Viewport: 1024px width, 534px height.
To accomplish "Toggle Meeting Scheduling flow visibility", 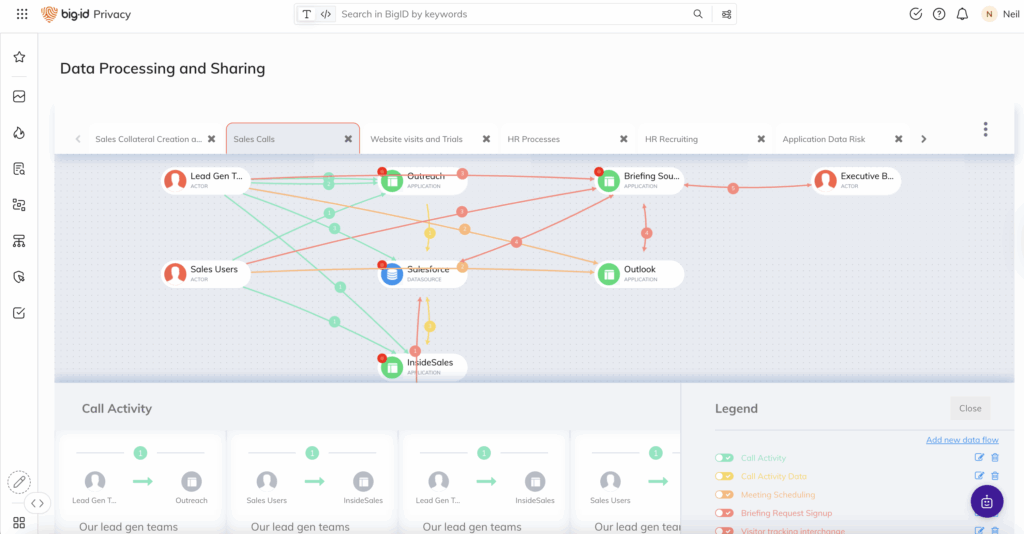I will click(724, 494).
